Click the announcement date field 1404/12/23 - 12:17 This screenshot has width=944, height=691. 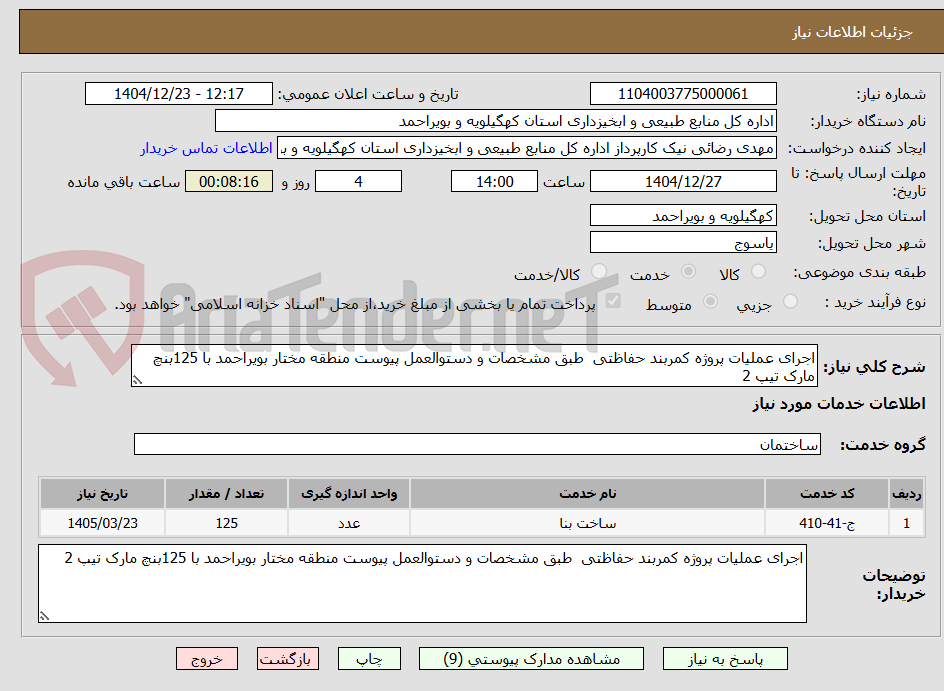pos(179,94)
